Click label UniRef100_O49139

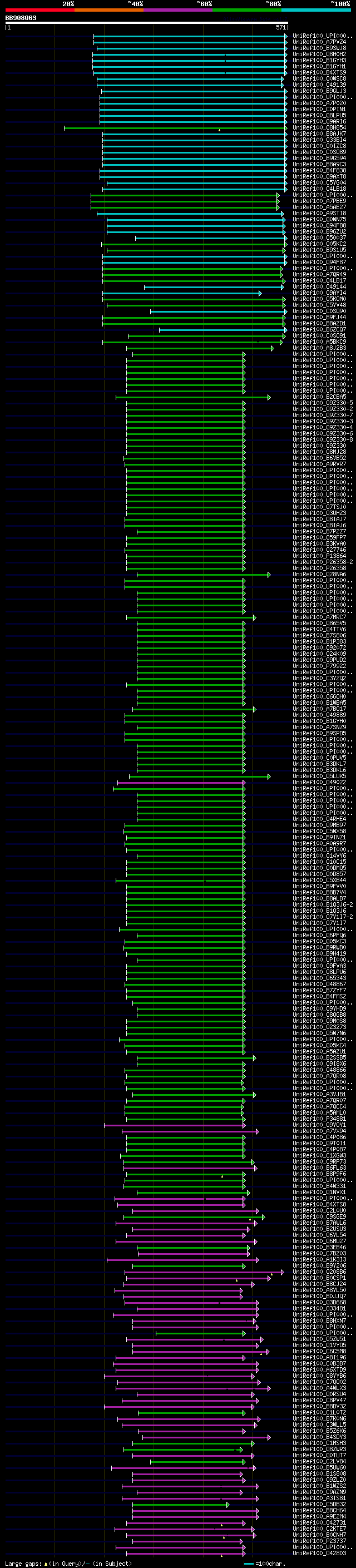(x=319, y=85)
